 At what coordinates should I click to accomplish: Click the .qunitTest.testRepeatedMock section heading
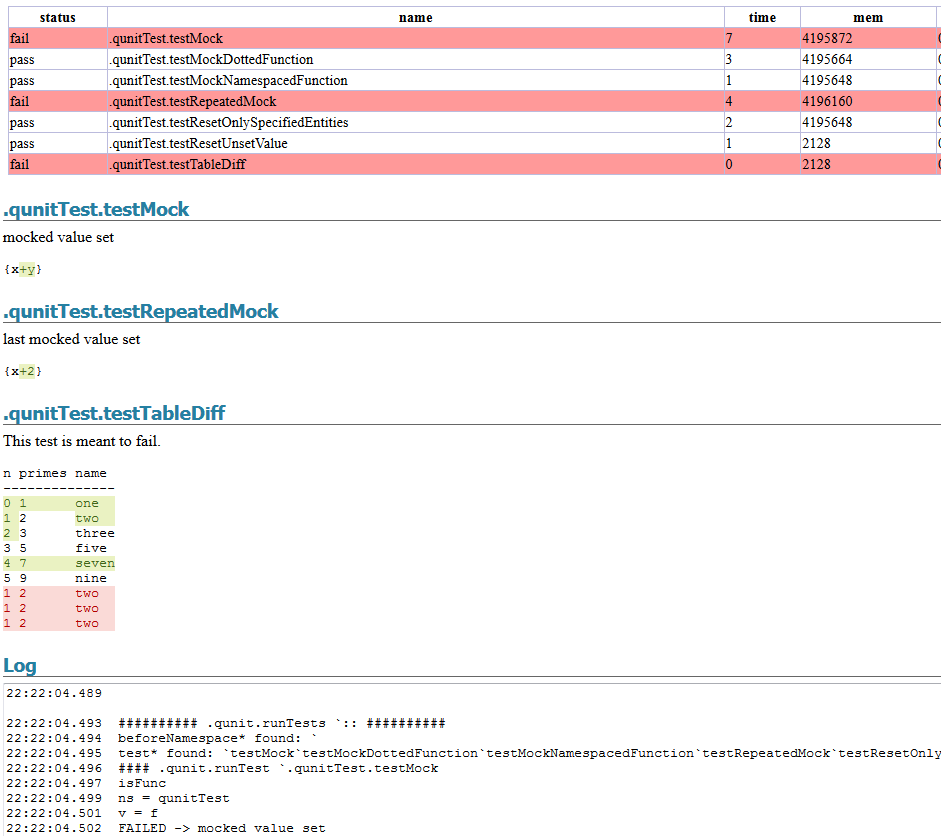[141, 311]
